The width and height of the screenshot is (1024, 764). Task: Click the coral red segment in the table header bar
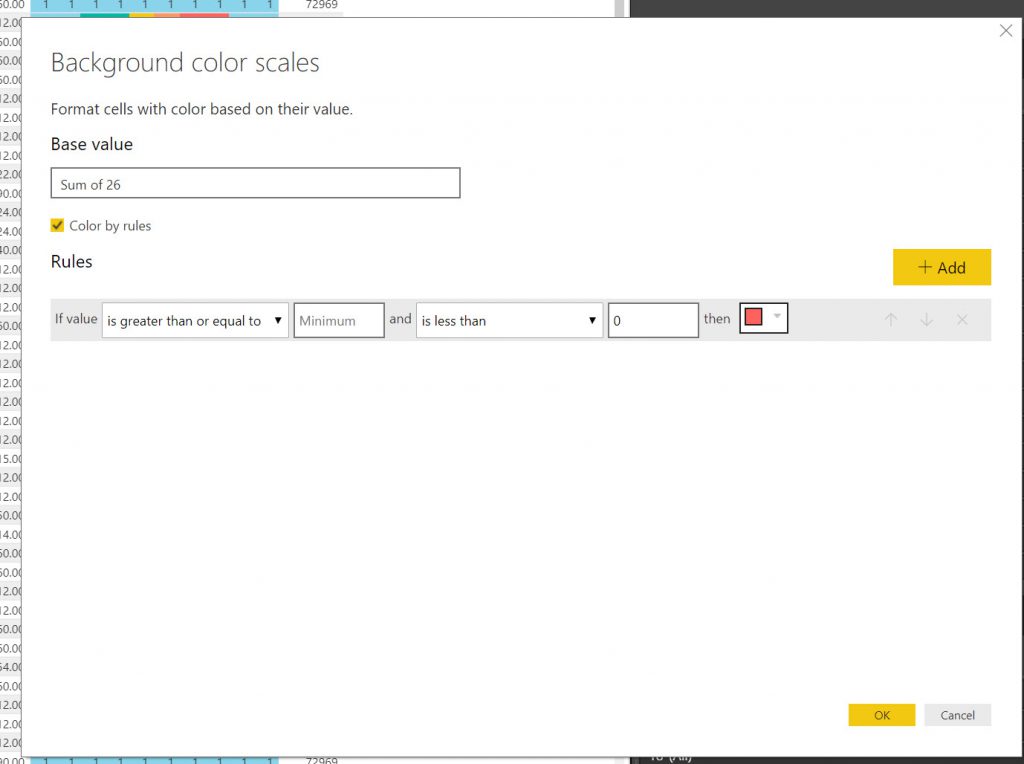(x=205, y=15)
